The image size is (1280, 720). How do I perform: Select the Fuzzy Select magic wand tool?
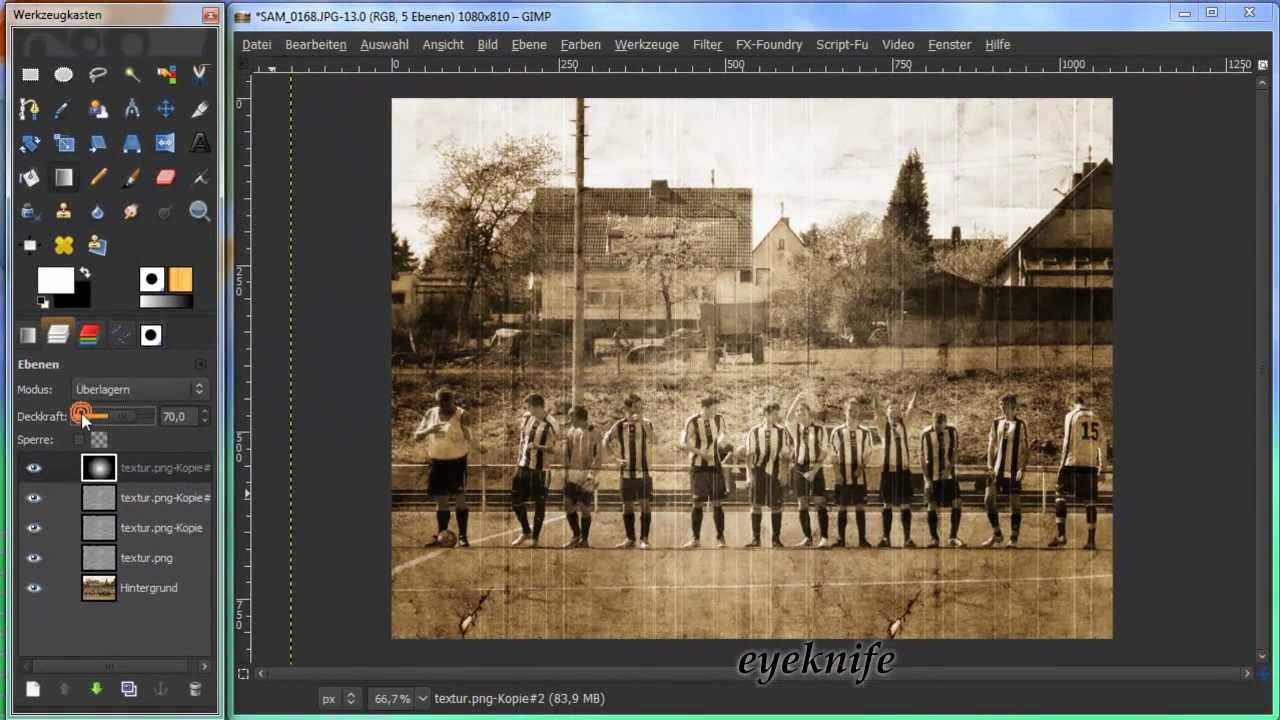[x=132, y=74]
